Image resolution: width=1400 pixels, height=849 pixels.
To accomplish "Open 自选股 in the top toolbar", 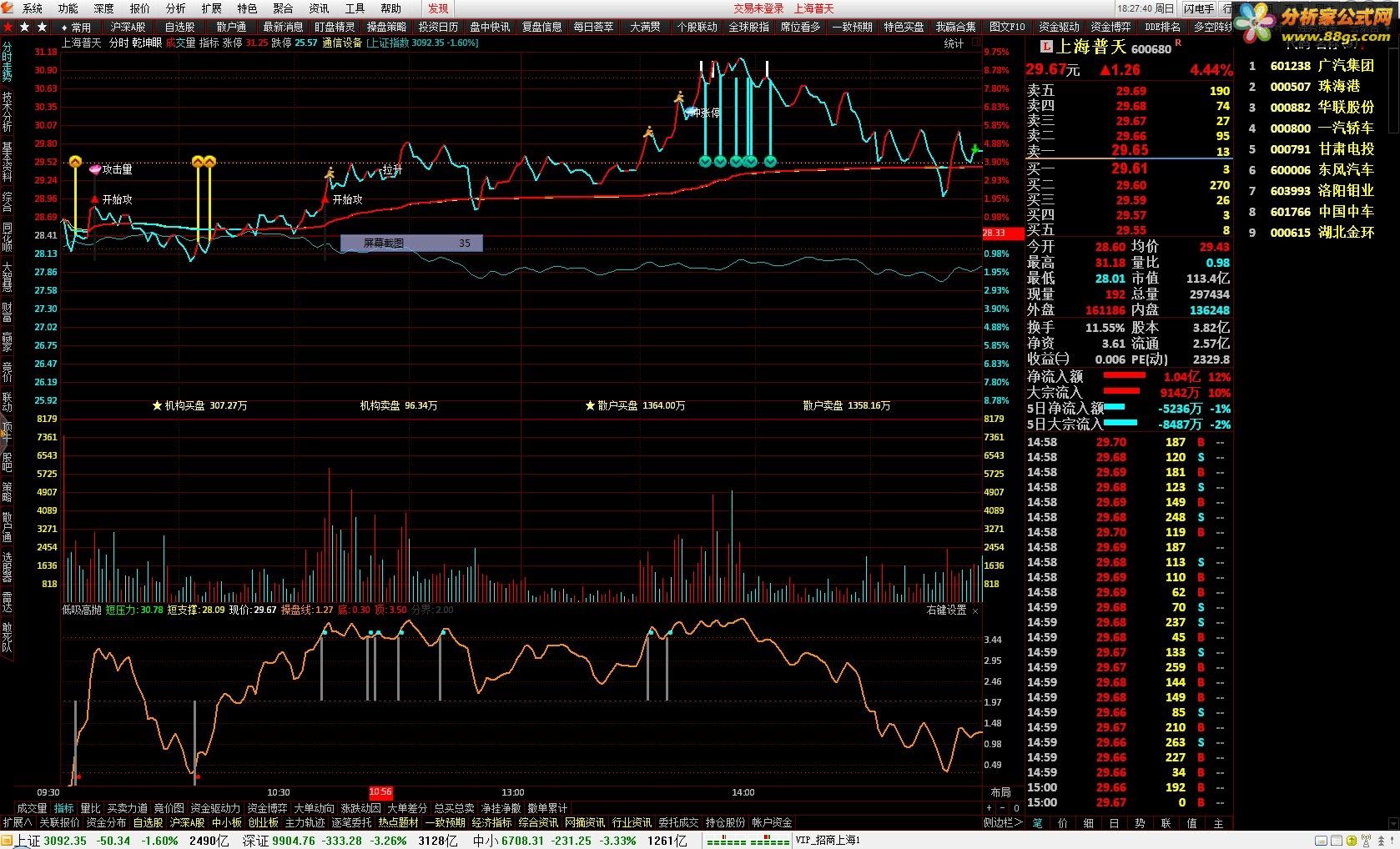I will tap(179, 28).
